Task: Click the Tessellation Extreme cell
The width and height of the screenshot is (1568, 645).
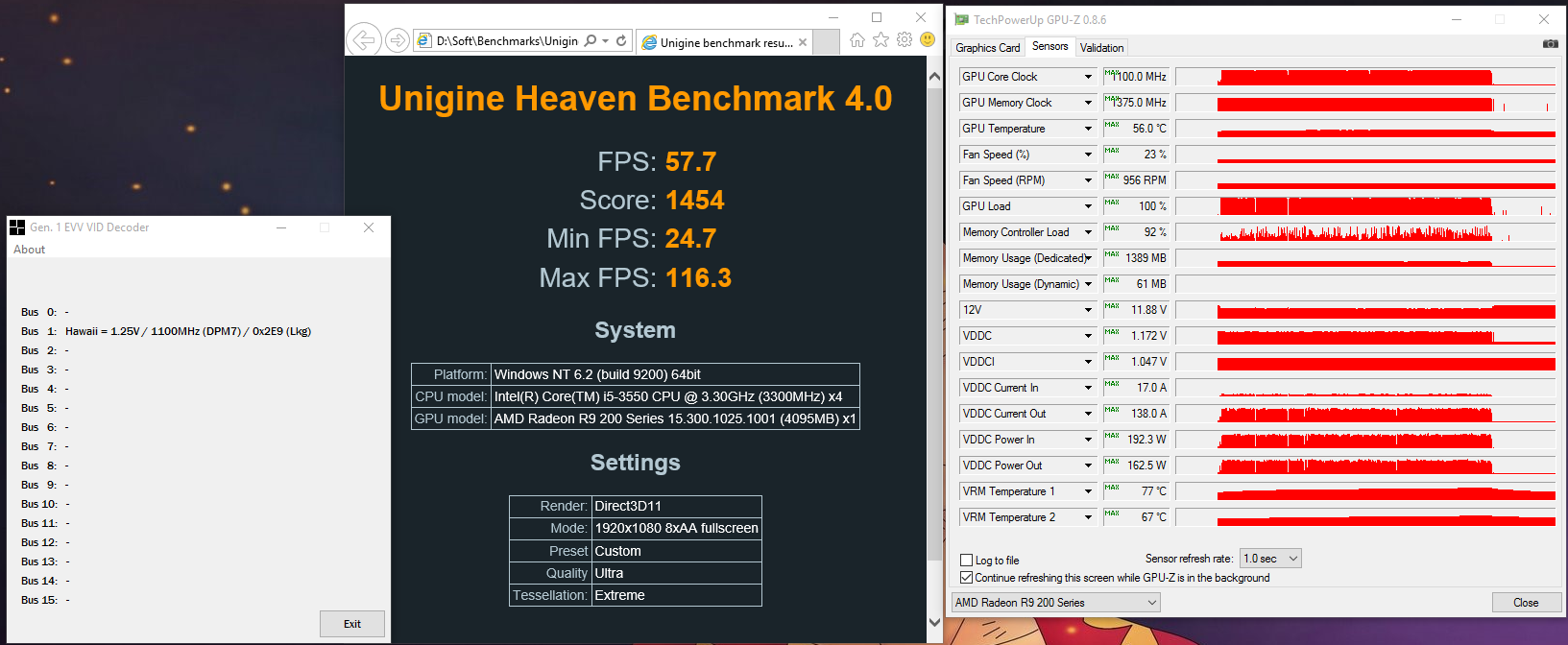Action: tap(677, 595)
